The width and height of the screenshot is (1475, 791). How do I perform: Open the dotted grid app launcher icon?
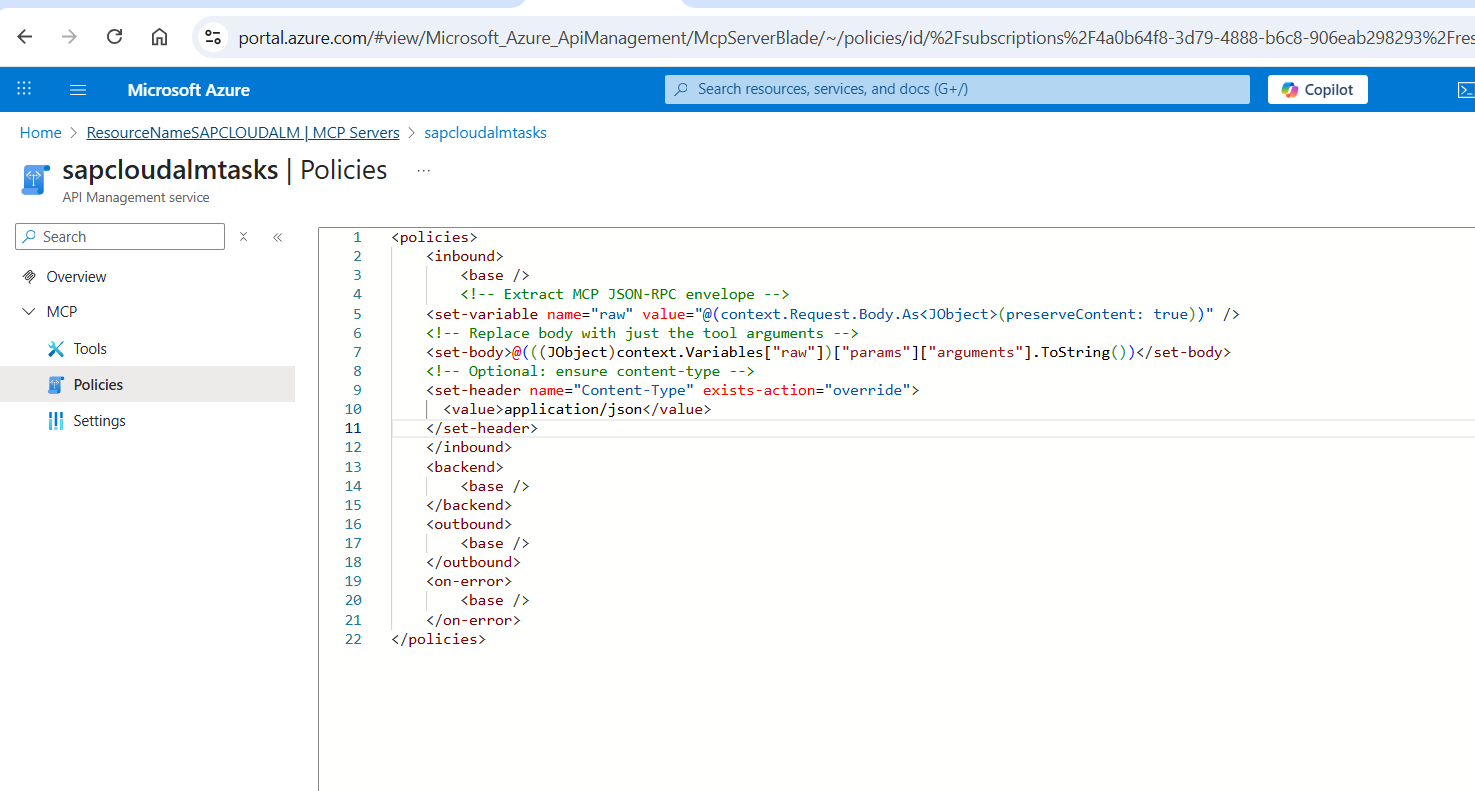point(25,89)
